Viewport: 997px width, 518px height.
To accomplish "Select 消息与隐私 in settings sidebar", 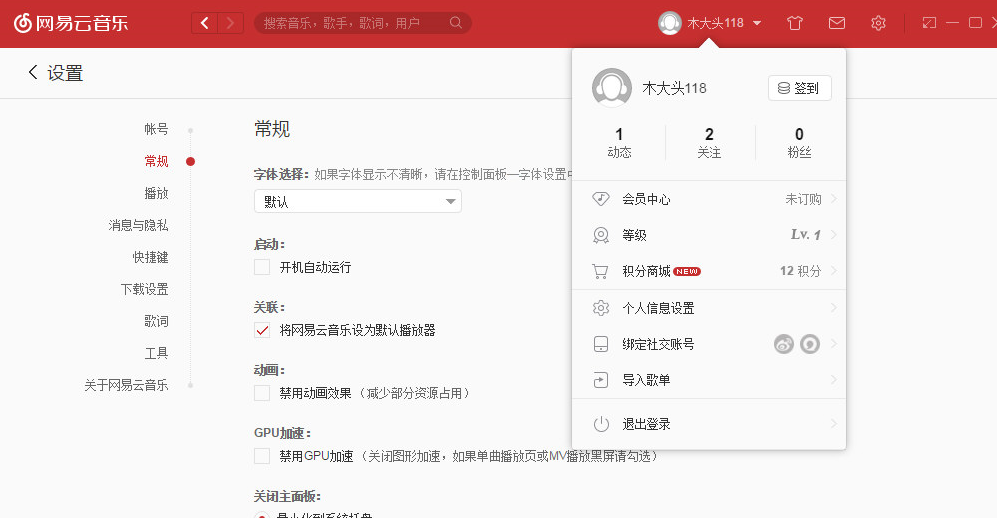I will pyautogui.click(x=139, y=225).
